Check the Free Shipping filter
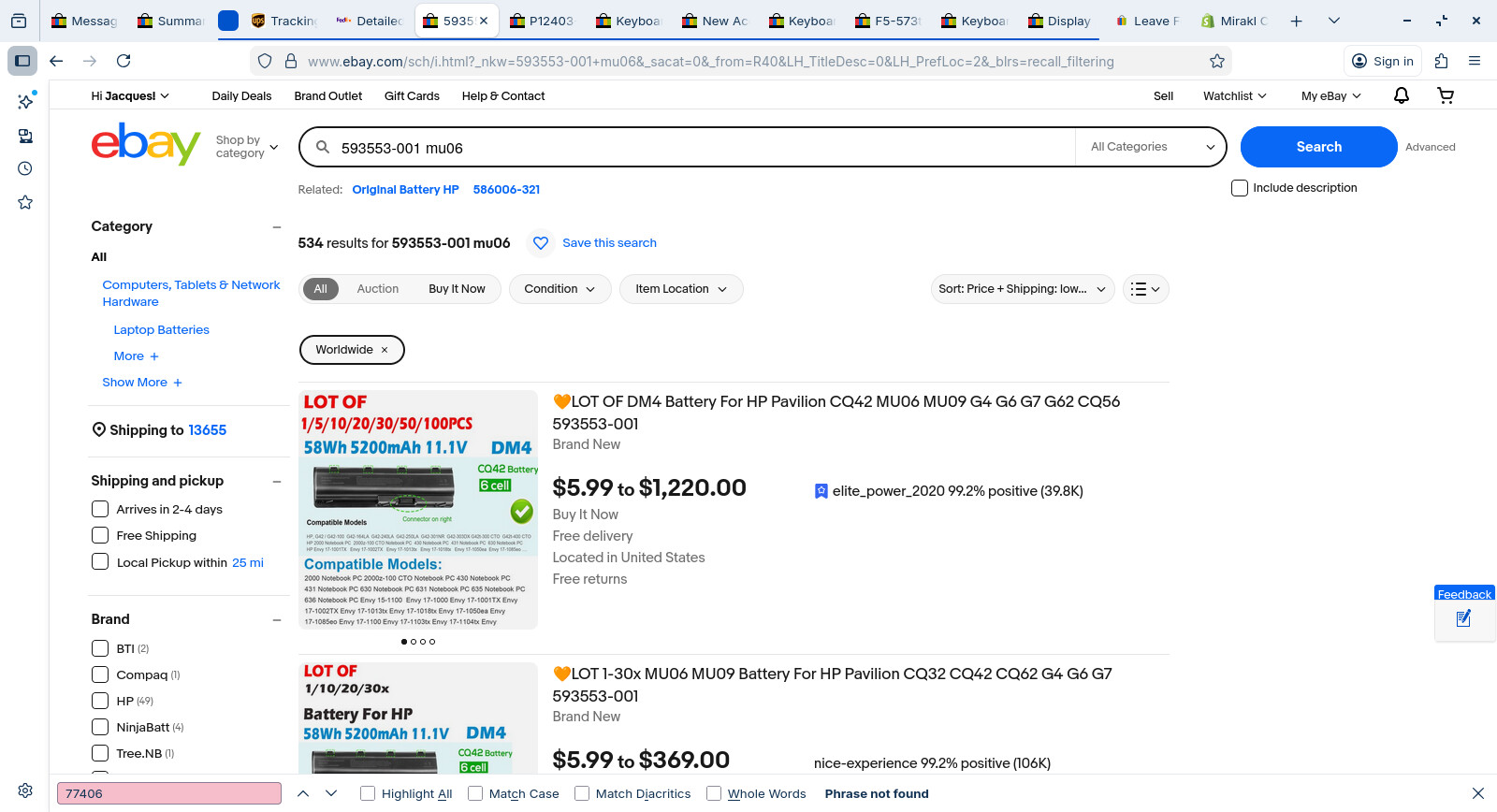Screen dimensions: 1497x812 [x=100, y=536]
